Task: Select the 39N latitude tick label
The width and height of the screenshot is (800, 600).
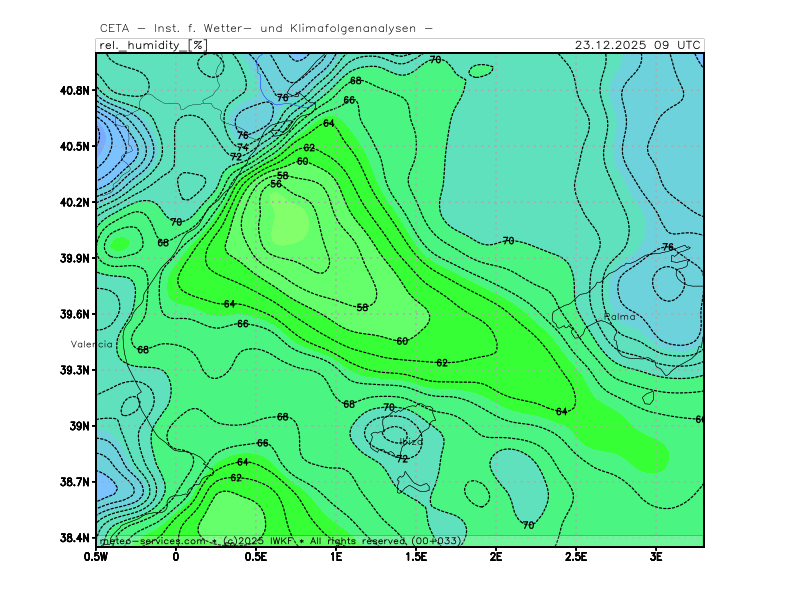Action: (x=81, y=426)
